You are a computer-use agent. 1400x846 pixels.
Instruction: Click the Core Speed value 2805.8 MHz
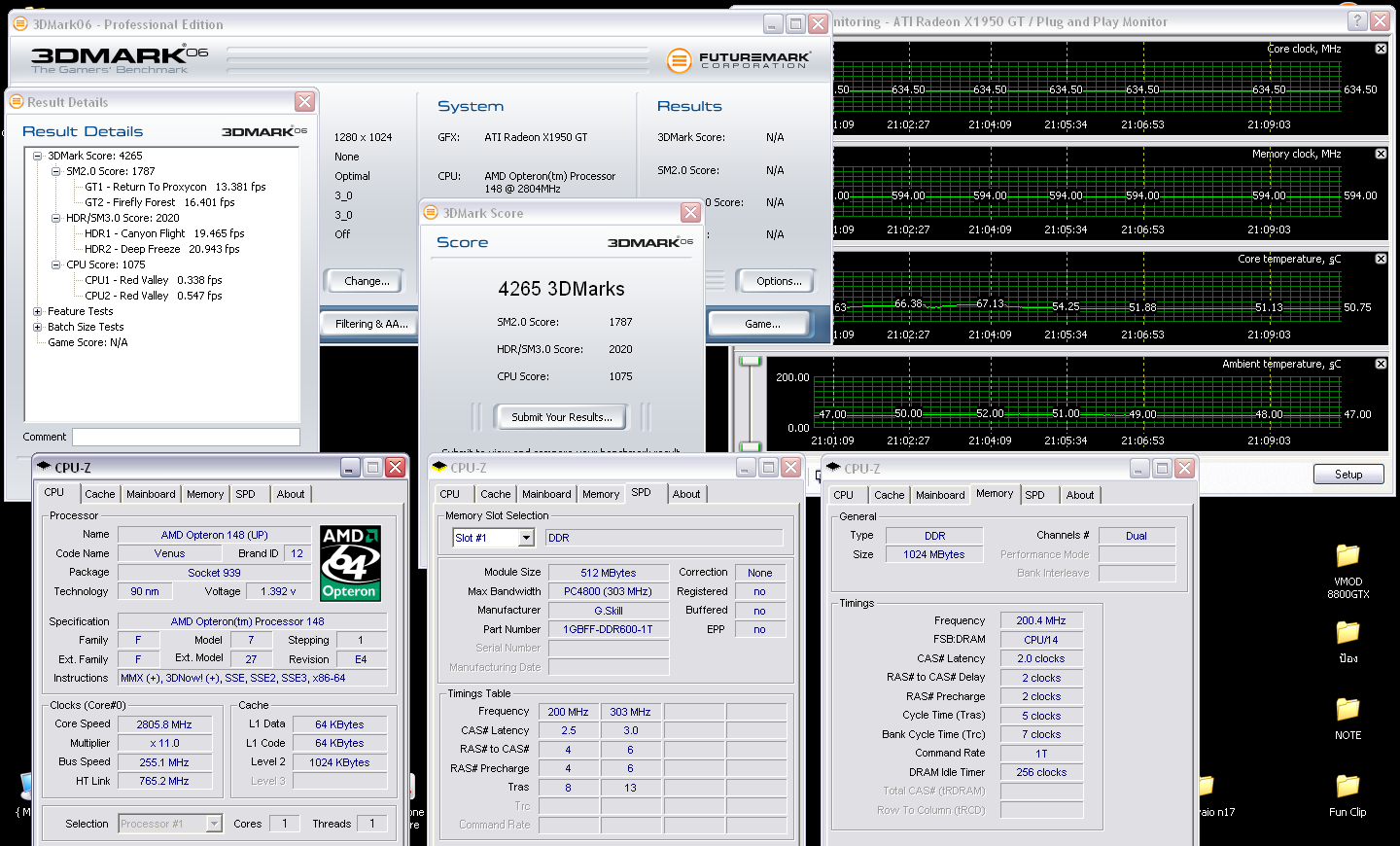164,724
